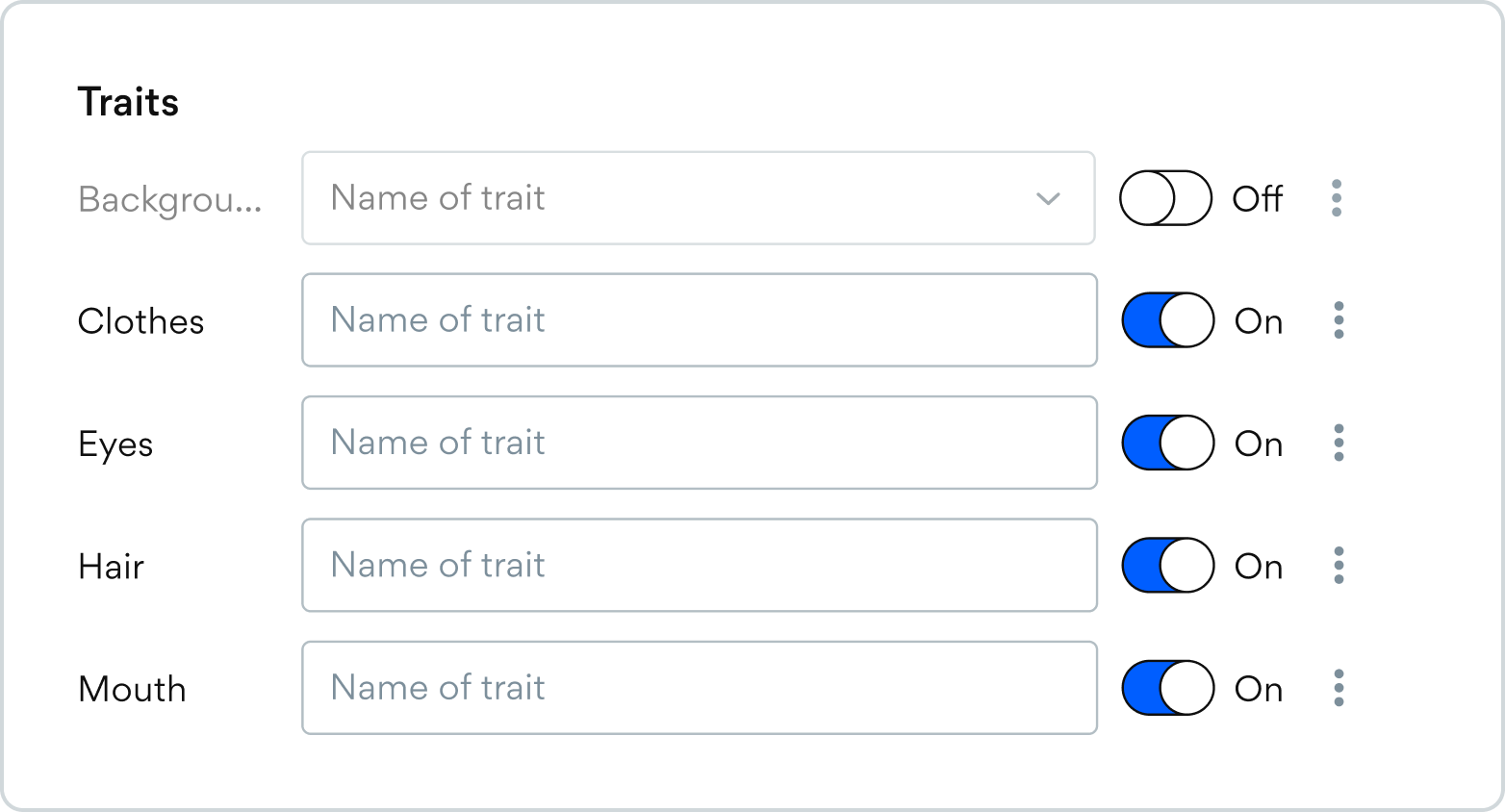Turn off the Clothes trait toggle
This screenshot has height=812, width=1505.
click(1168, 320)
